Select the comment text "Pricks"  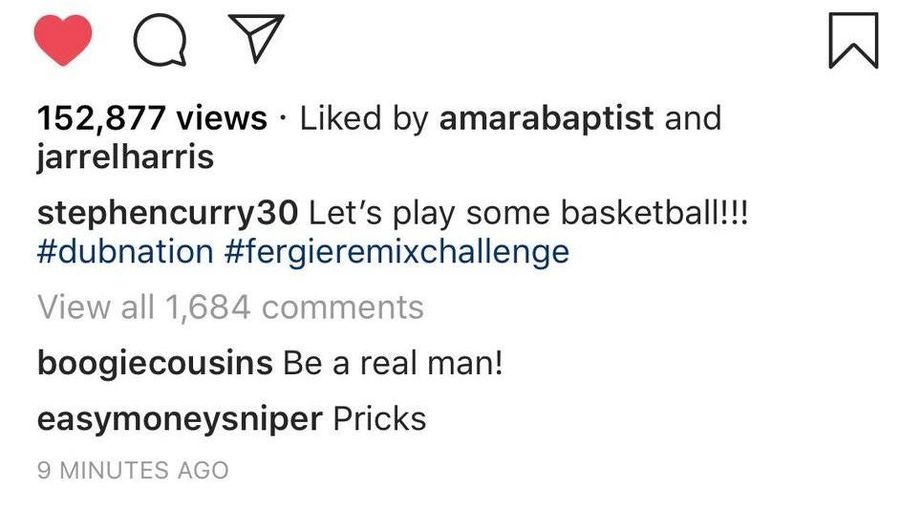[x=379, y=419]
